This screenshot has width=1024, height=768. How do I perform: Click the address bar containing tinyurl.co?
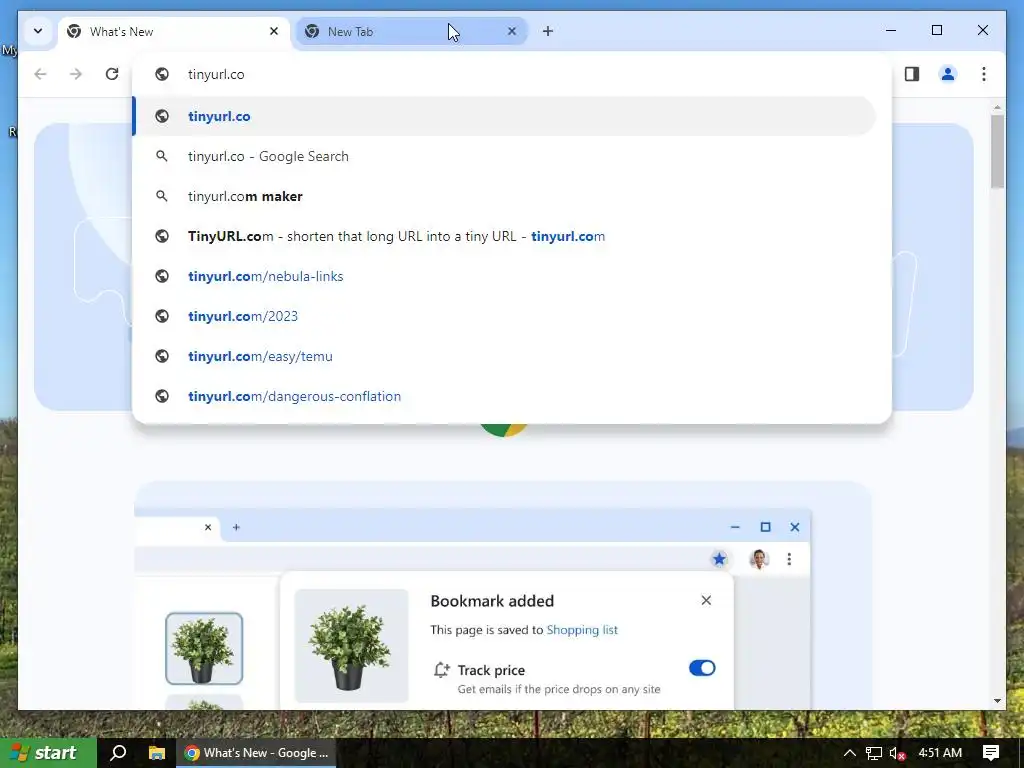[x=512, y=74]
